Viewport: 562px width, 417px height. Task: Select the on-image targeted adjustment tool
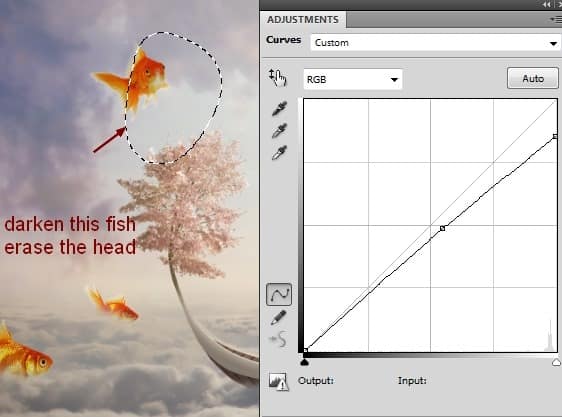click(x=278, y=77)
